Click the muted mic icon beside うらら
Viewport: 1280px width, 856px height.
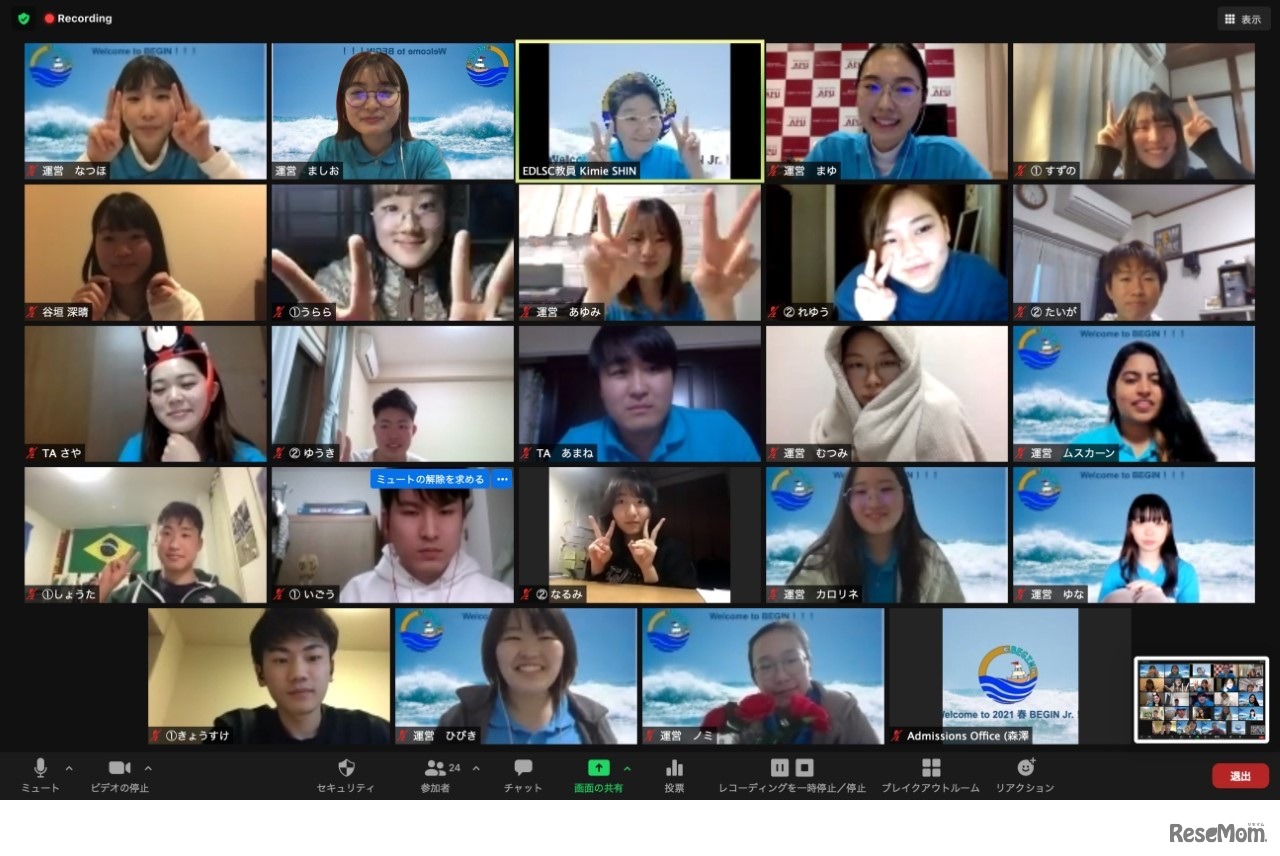tap(279, 312)
